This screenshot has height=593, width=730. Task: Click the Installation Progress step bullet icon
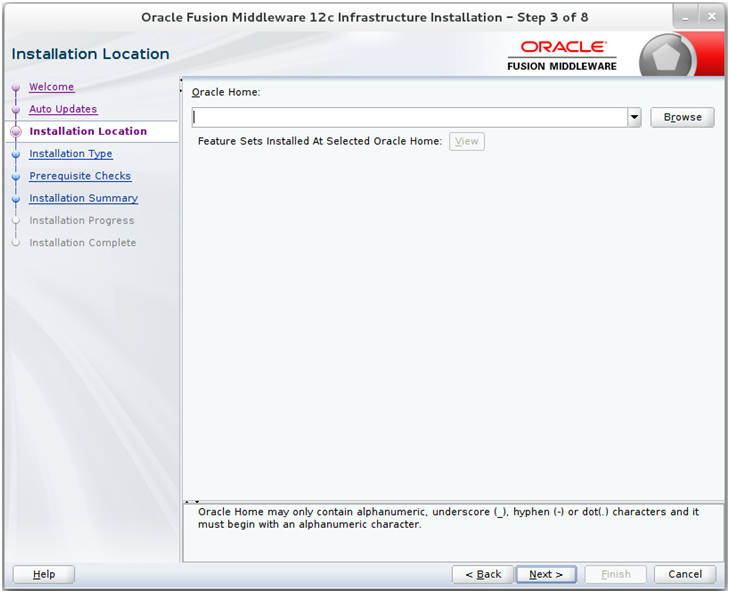click(x=16, y=221)
